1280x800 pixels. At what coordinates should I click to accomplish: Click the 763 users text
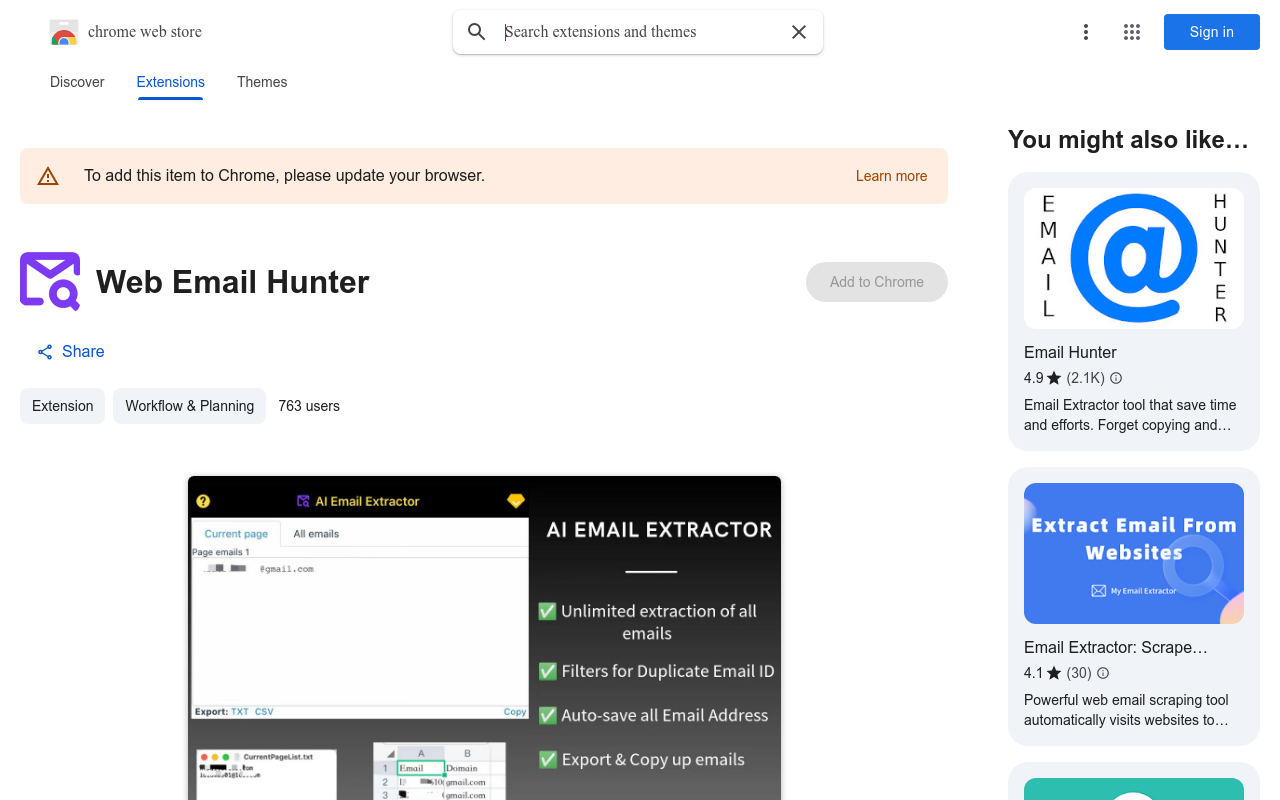pyautogui.click(x=309, y=406)
